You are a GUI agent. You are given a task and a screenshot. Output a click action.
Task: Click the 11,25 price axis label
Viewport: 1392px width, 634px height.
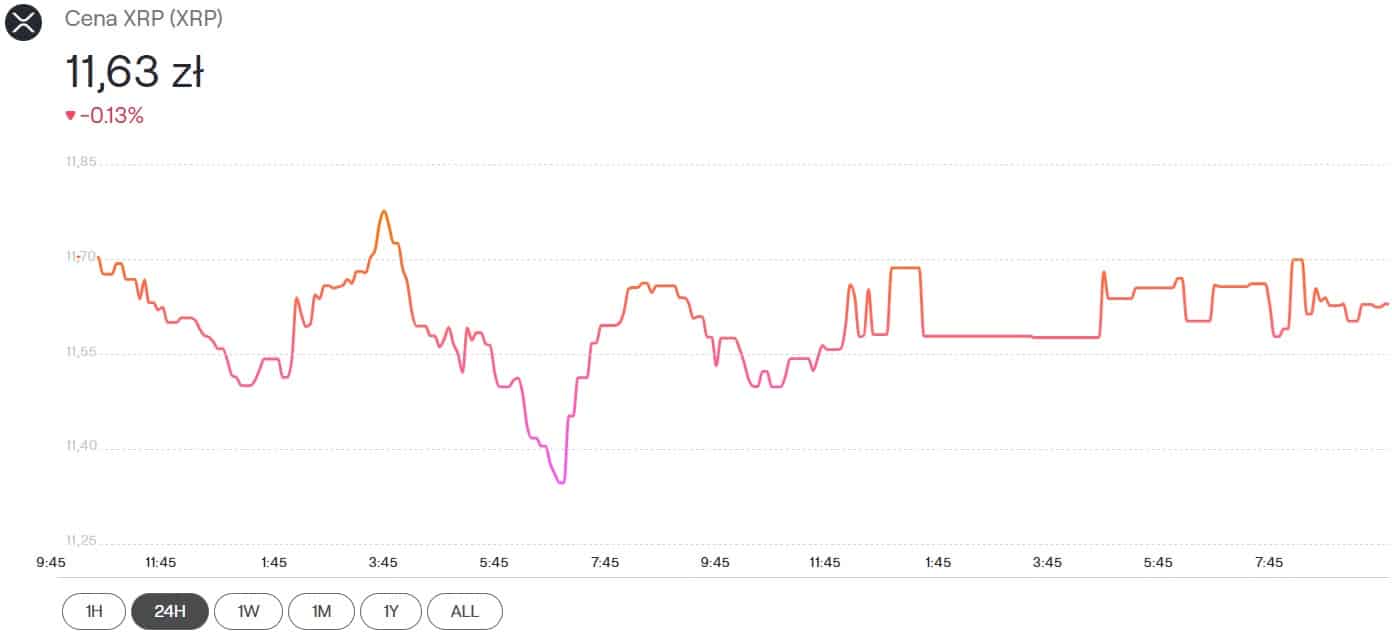pyautogui.click(x=80, y=541)
